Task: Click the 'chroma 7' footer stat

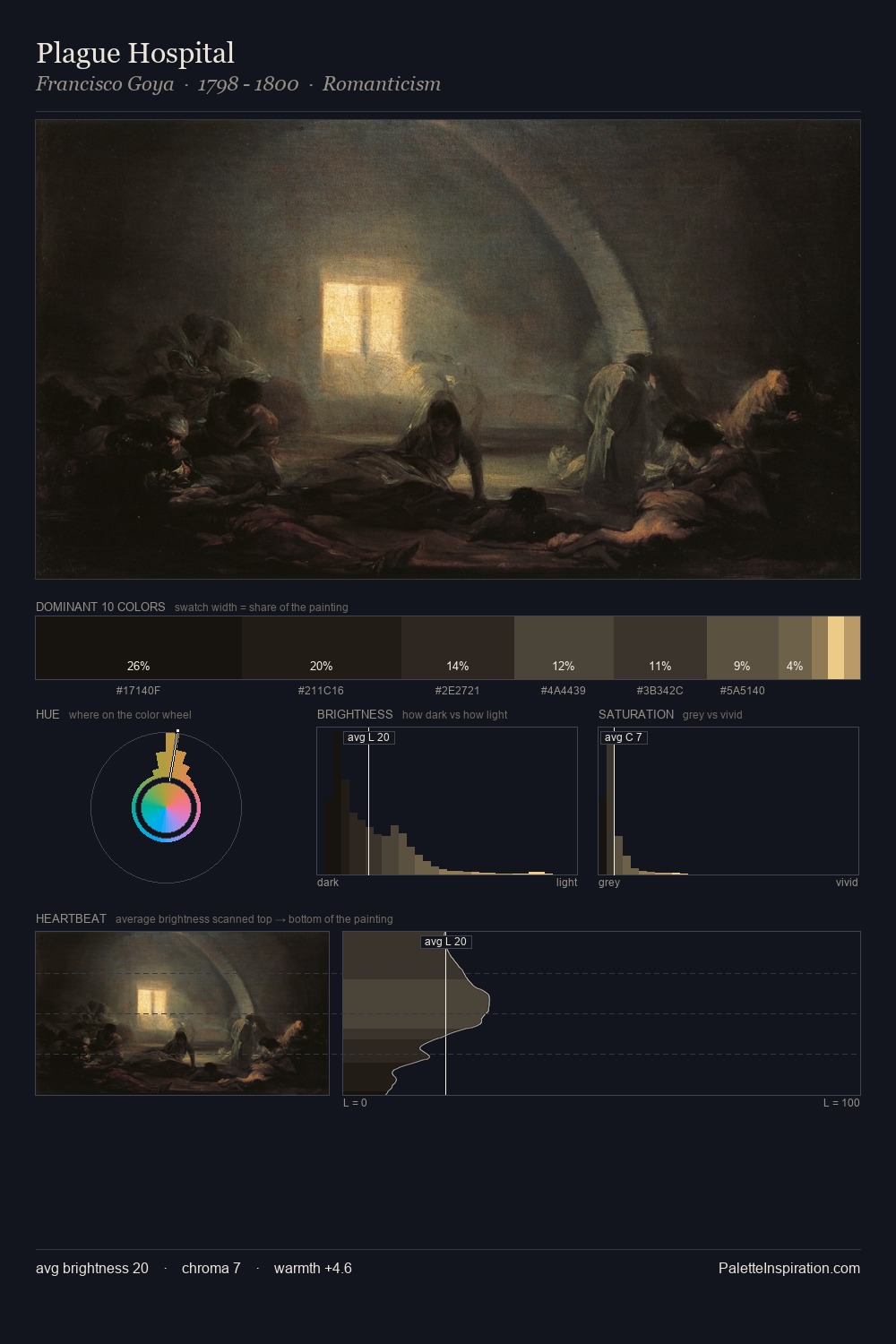Action: 211,1269
